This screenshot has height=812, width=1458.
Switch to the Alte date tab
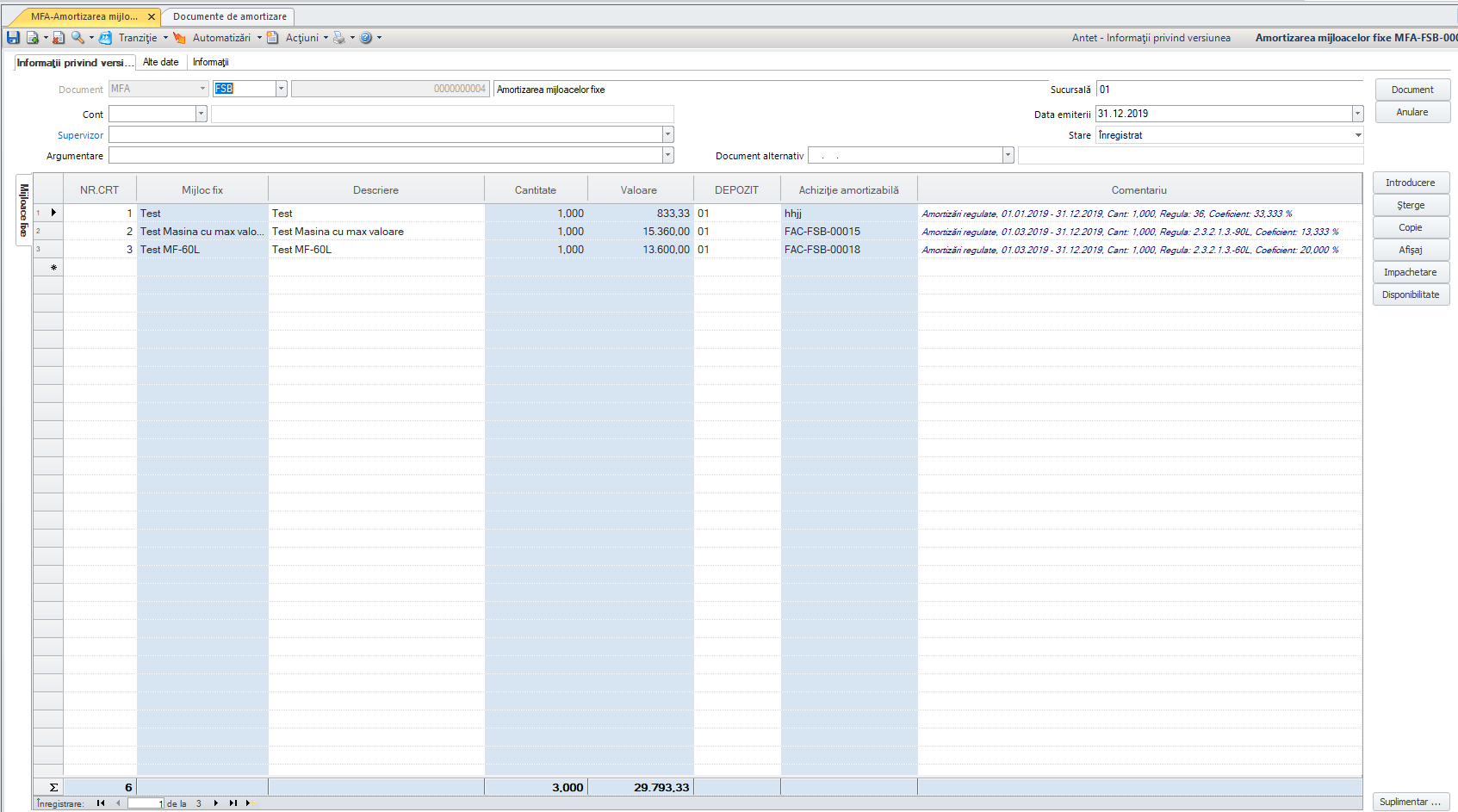(161, 62)
